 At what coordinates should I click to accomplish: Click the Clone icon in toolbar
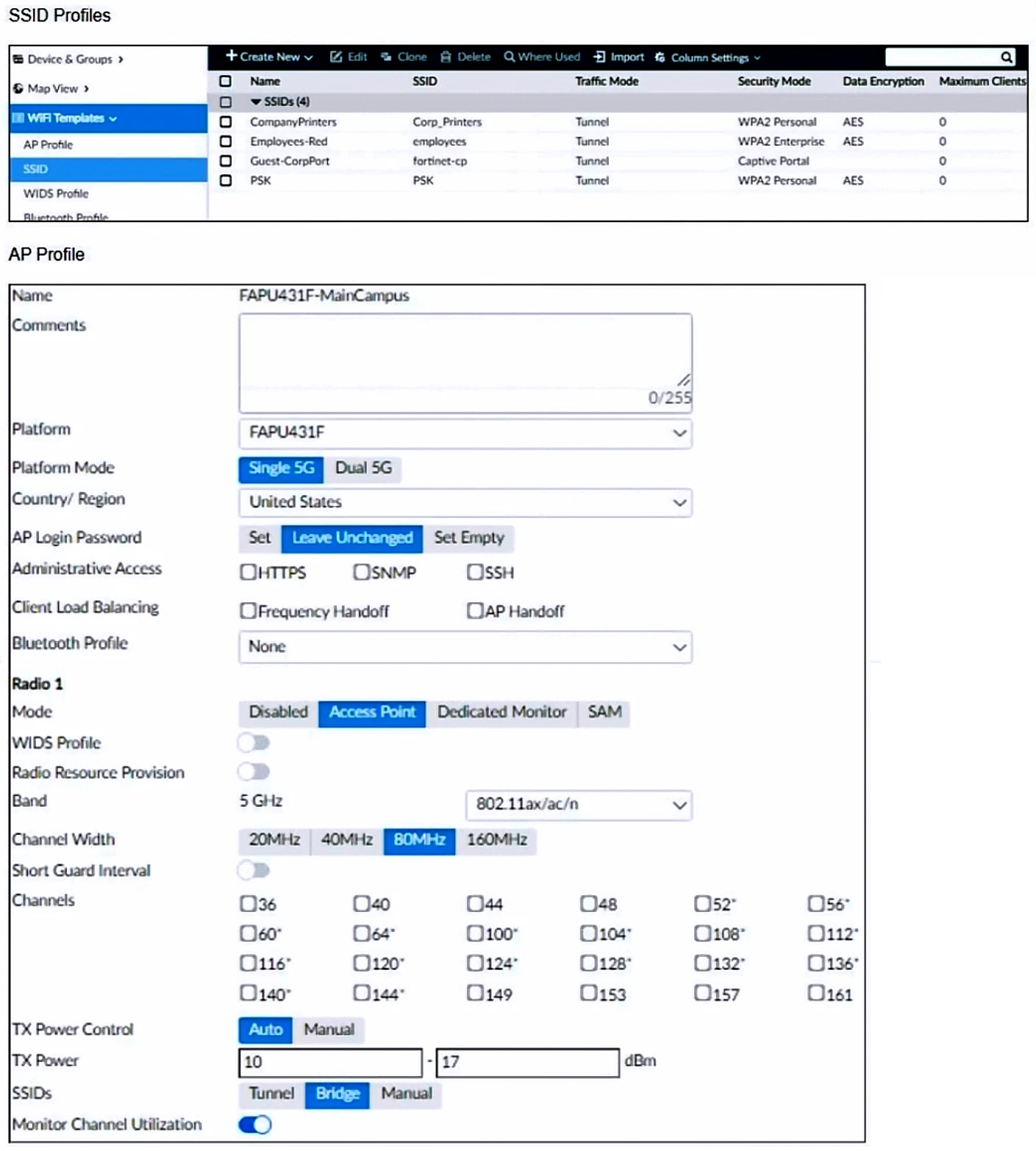coord(386,57)
